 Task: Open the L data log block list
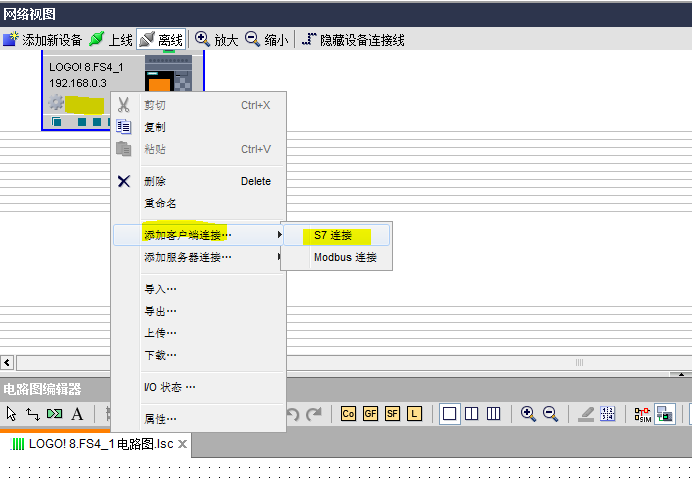point(414,414)
